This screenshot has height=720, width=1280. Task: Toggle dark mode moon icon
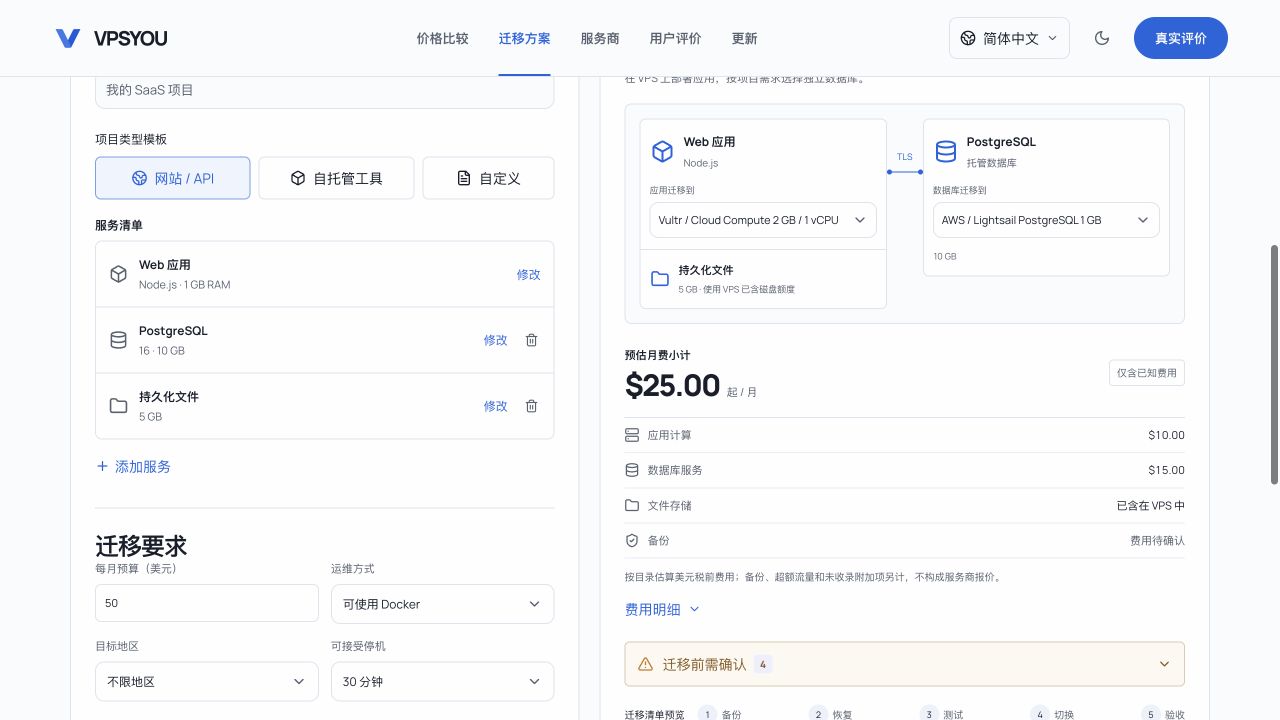[x=1102, y=38]
